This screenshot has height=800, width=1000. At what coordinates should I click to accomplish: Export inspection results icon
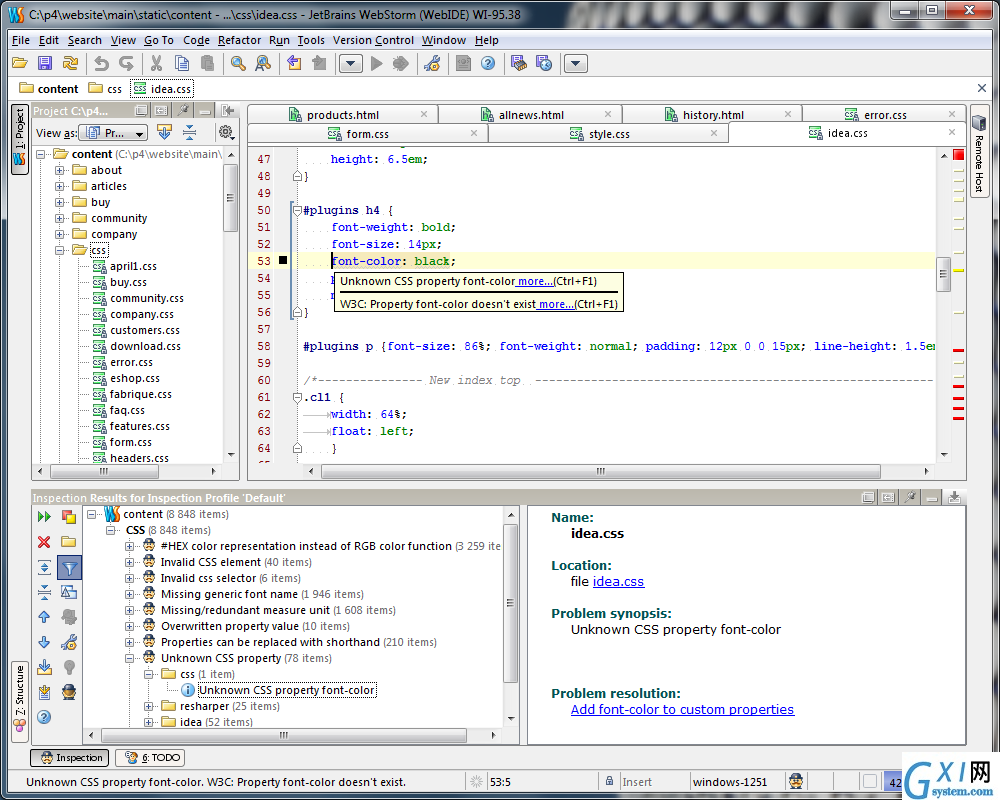pyautogui.click(x=44, y=667)
